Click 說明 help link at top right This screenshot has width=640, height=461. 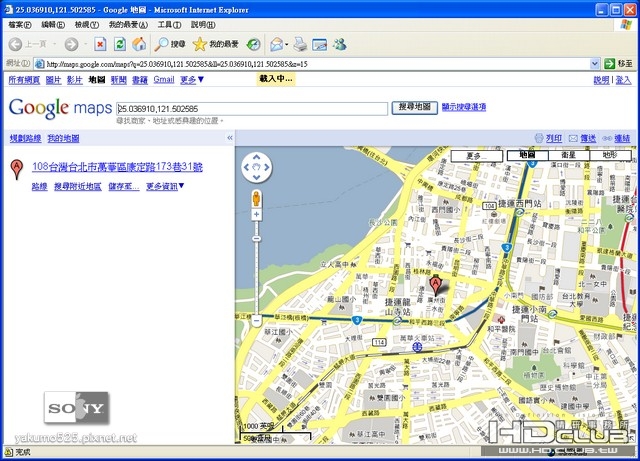tap(601, 80)
